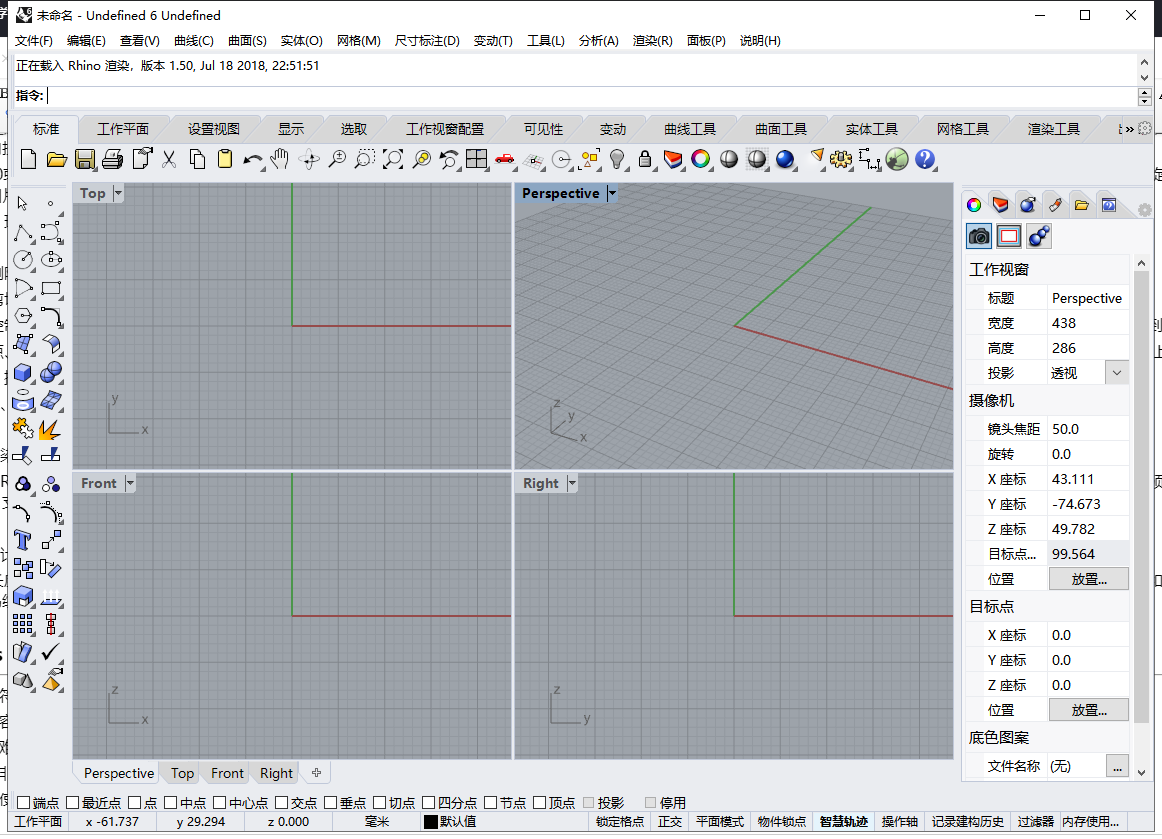This screenshot has width=1162, height=839.
Task: Click the padlock Lock objects icon
Action: click(645, 159)
